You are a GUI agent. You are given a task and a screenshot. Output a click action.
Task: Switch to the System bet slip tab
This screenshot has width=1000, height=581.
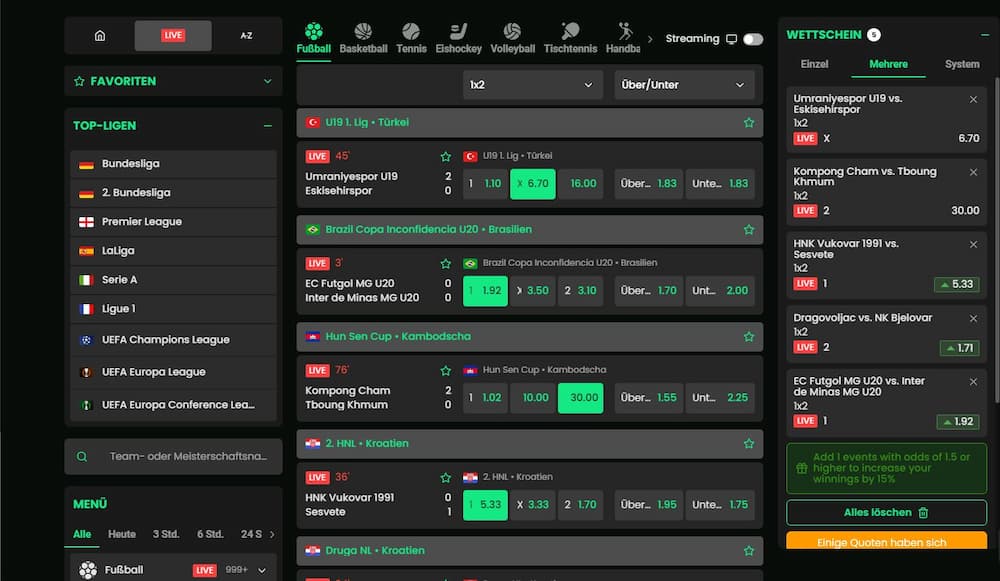point(961,63)
